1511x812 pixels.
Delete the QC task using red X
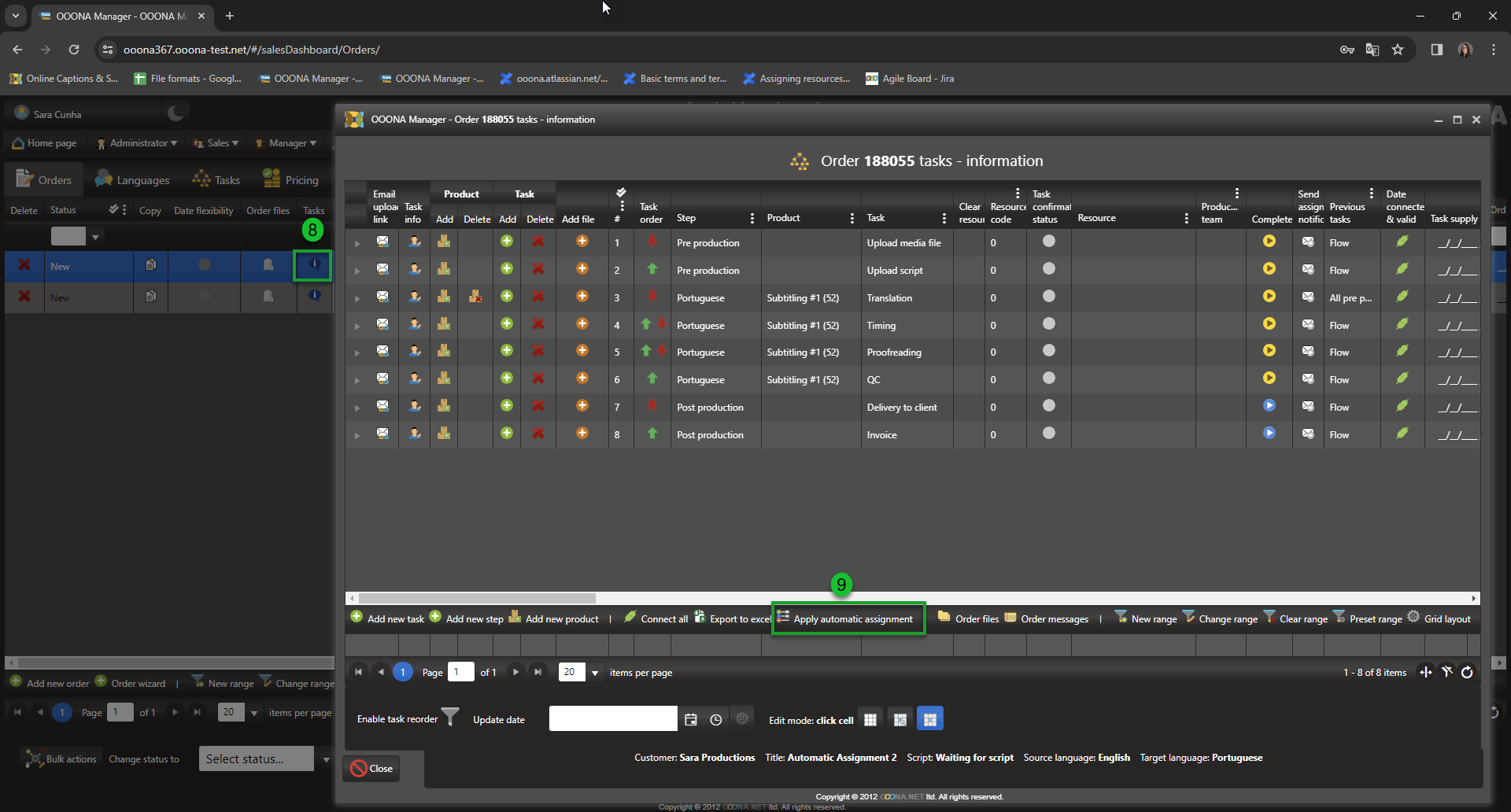click(x=538, y=378)
